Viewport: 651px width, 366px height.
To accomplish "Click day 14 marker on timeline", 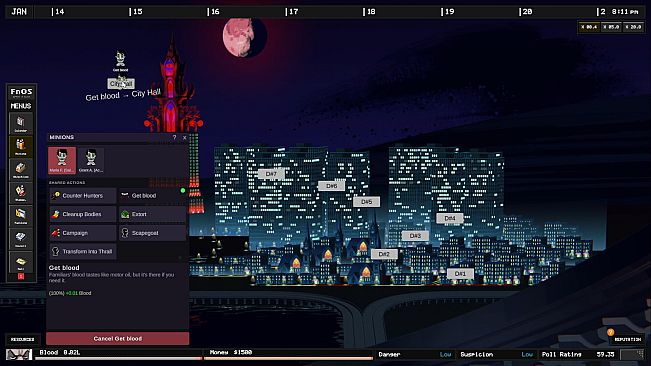I will pos(58,12).
